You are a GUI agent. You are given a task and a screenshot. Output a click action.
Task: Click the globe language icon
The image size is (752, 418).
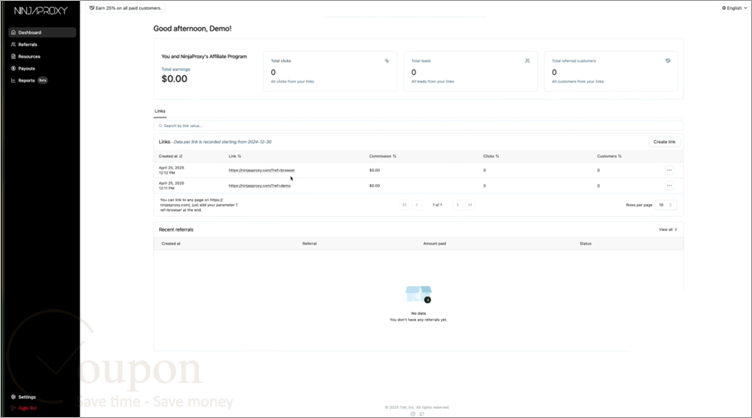click(x=724, y=8)
